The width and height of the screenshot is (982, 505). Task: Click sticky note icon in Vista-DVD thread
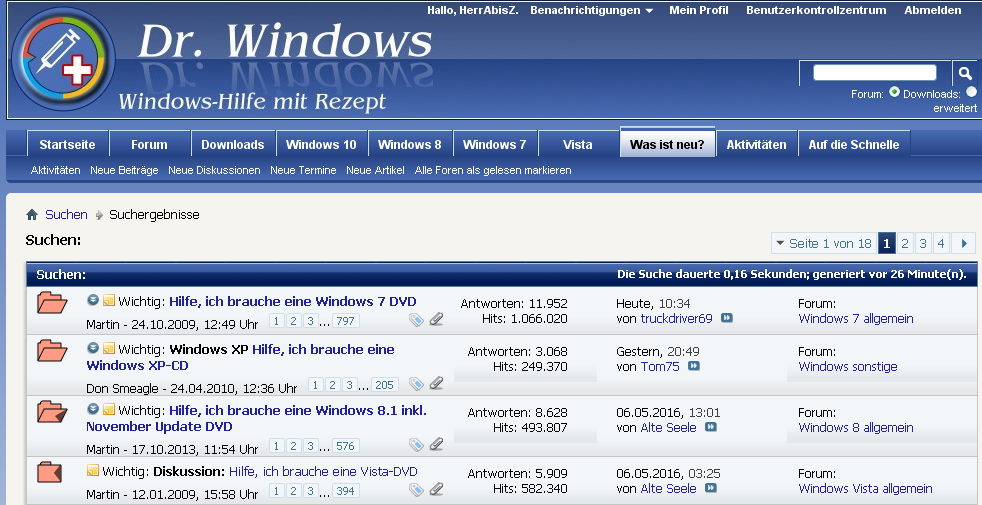point(93,470)
